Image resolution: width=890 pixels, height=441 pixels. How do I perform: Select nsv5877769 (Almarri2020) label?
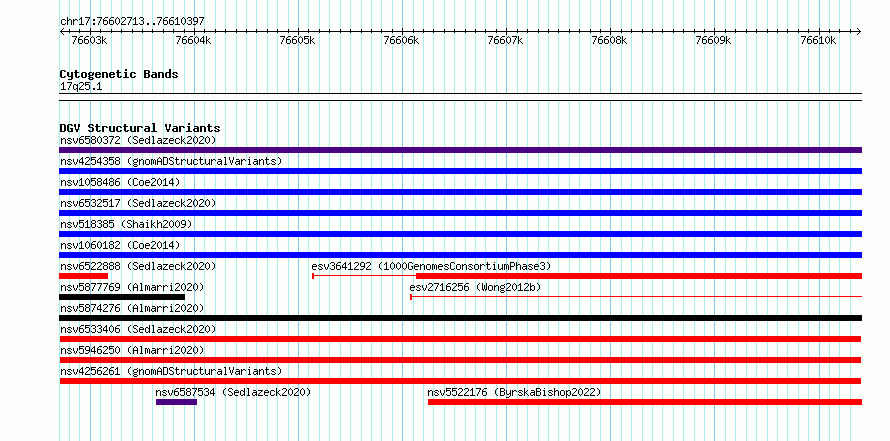click(x=132, y=287)
